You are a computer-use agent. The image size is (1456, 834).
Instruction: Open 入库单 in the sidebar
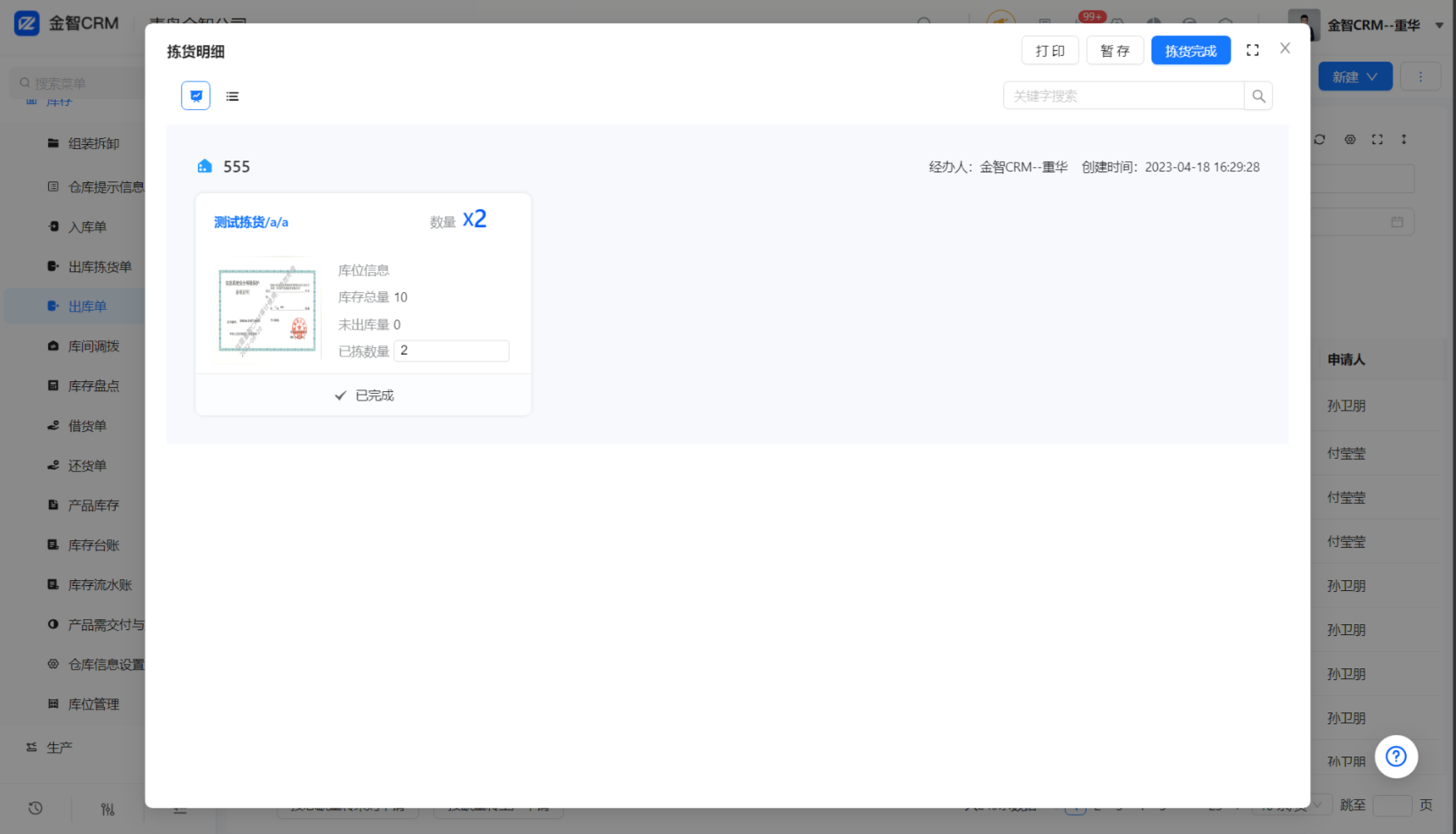click(x=87, y=227)
